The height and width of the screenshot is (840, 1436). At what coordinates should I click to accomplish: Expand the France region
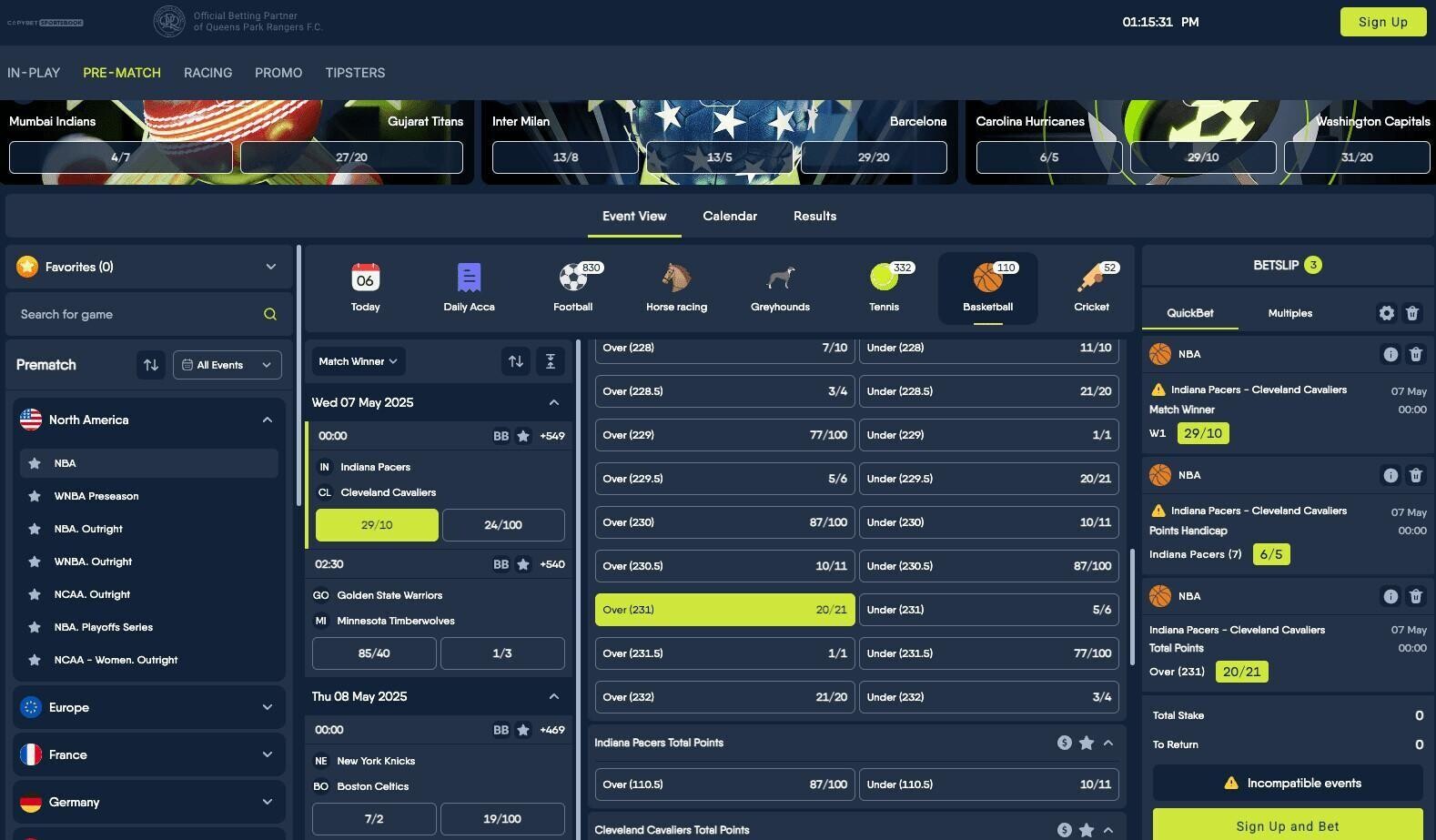[148, 754]
